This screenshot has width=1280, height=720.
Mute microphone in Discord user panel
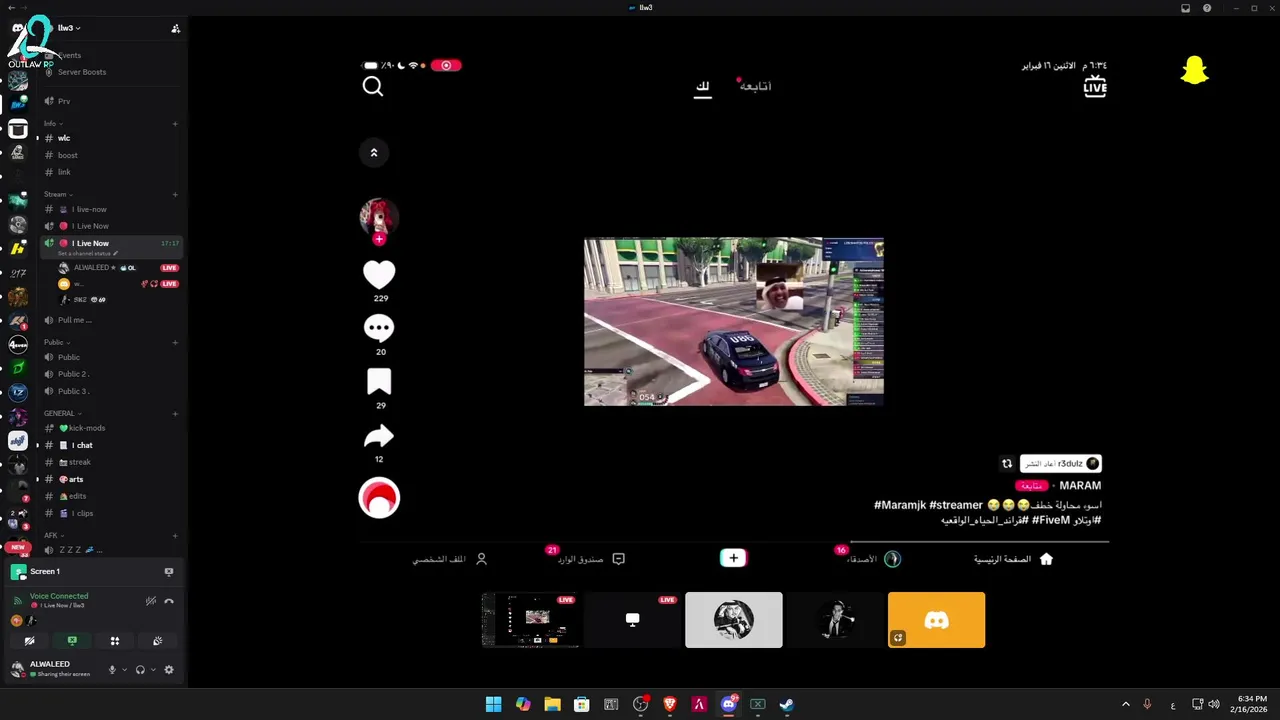(112, 670)
